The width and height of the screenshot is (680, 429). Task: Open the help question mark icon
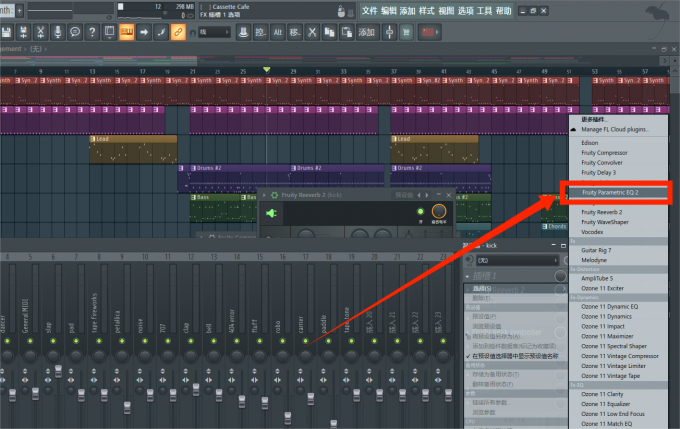[x=91, y=32]
